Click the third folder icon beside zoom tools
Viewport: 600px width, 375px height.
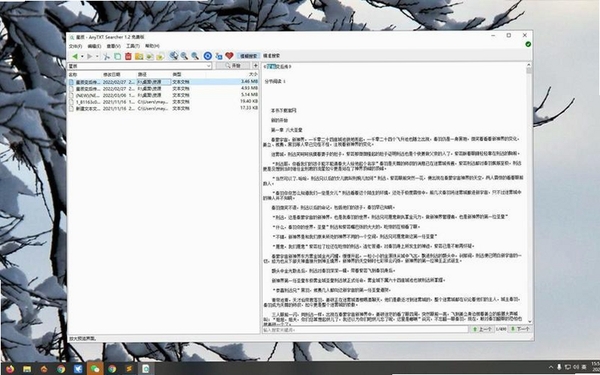(160, 56)
